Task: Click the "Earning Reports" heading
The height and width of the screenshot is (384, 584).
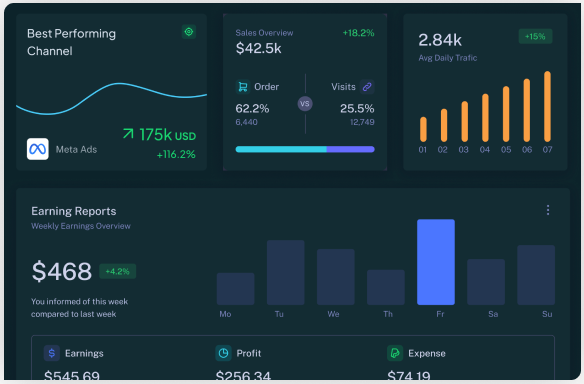Action: (x=74, y=211)
